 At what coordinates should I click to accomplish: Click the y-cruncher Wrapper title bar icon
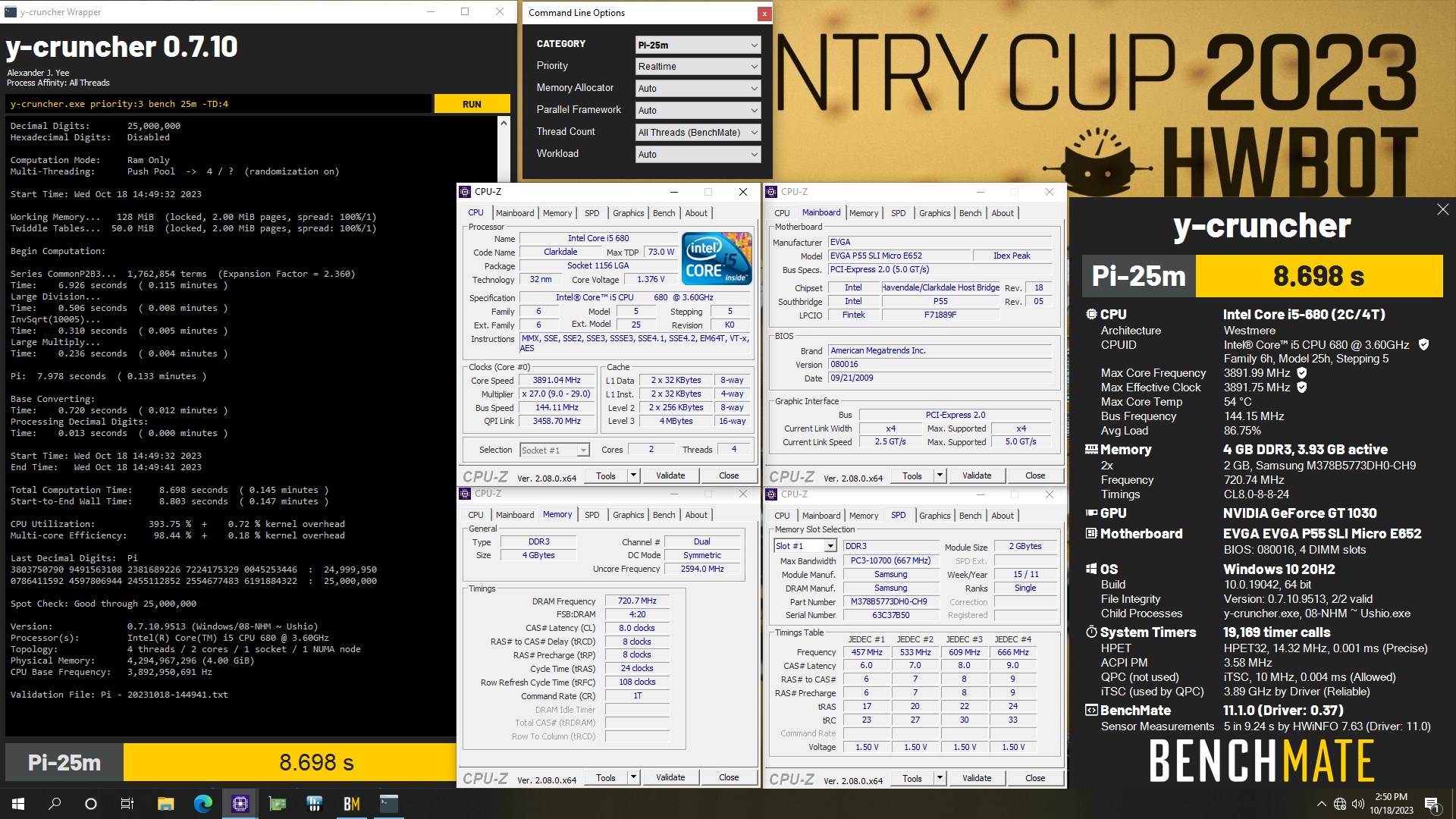[x=11, y=11]
